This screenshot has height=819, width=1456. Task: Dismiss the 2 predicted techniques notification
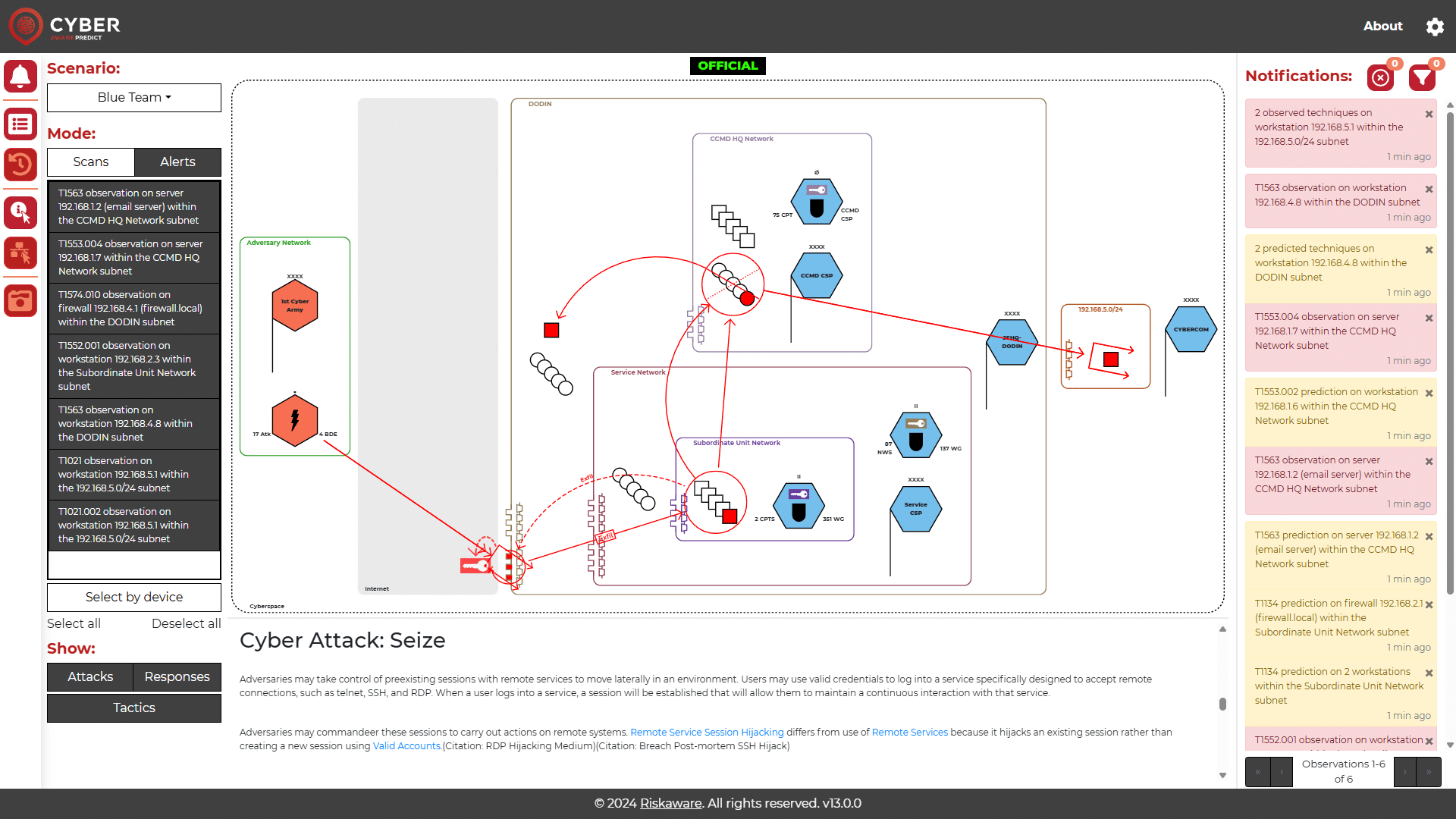(1429, 250)
